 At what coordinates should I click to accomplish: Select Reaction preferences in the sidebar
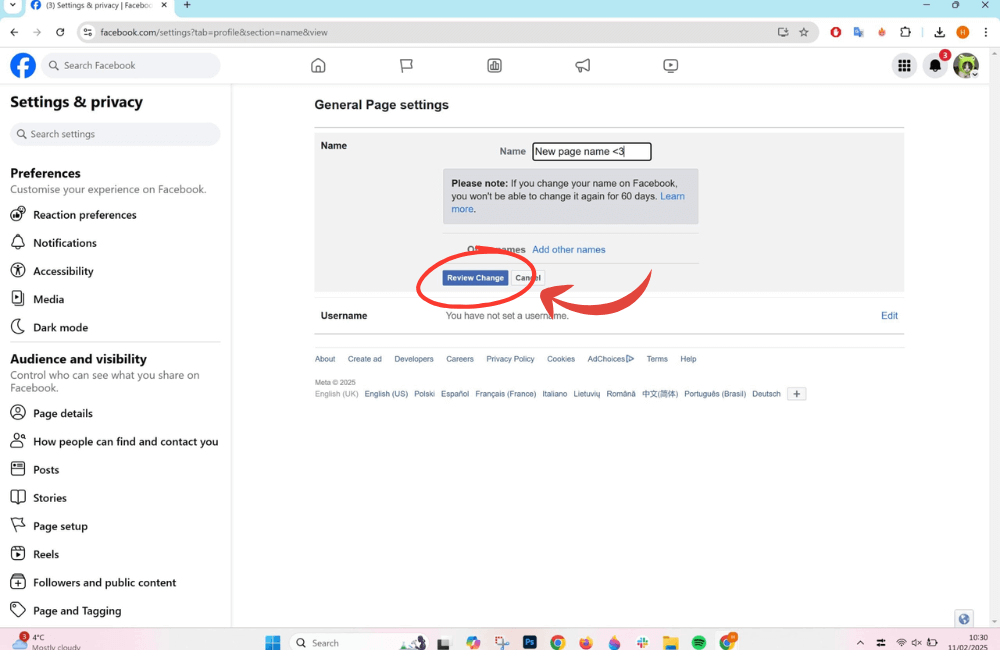84,215
